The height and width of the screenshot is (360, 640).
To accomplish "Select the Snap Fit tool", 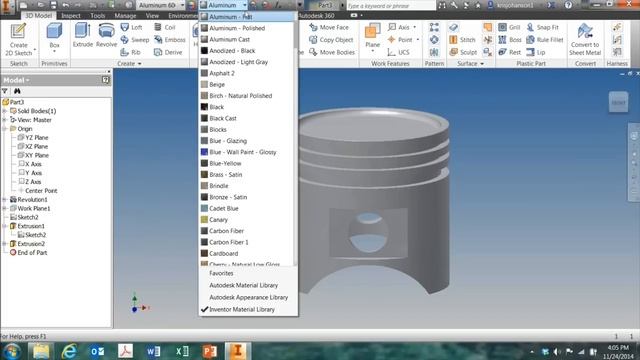I will [542, 27].
